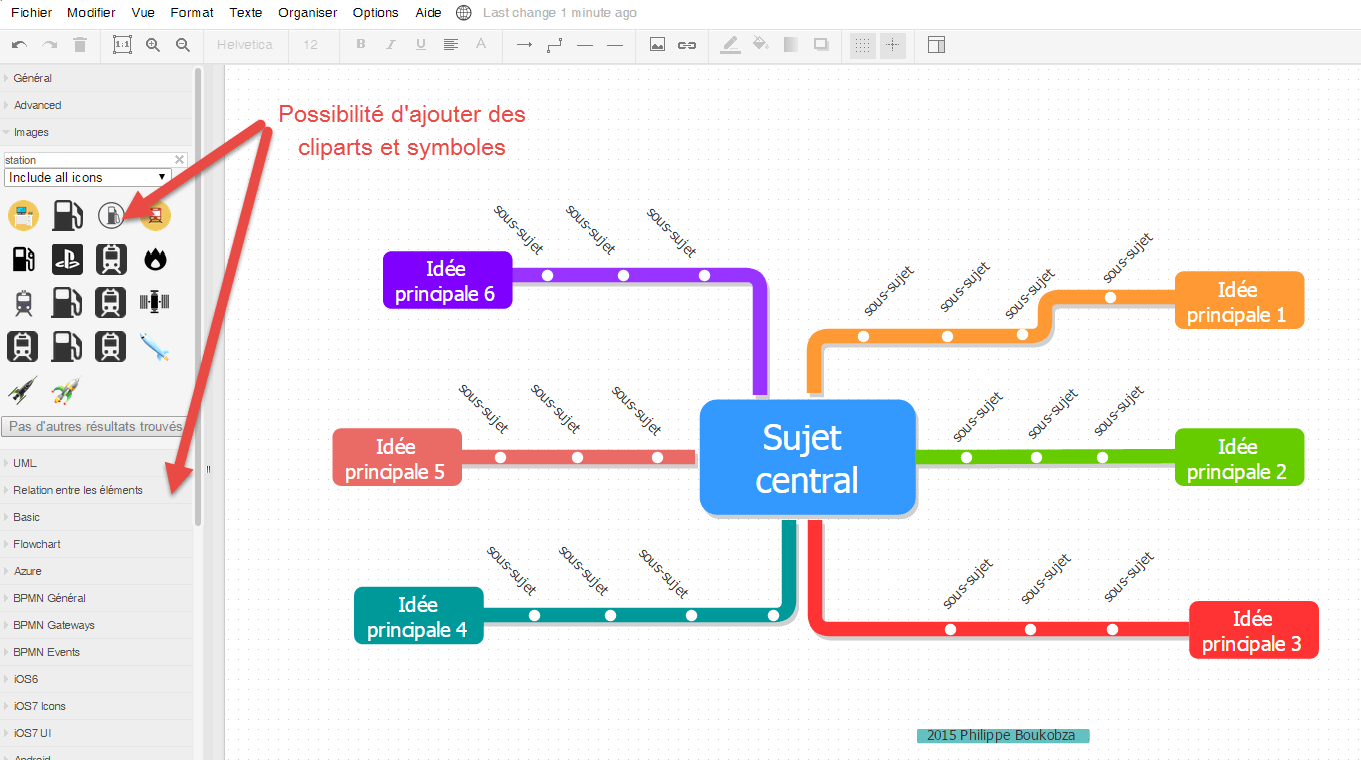The height and width of the screenshot is (760, 1361).
Task: Toggle italic text formatting
Action: pyautogui.click(x=390, y=44)
